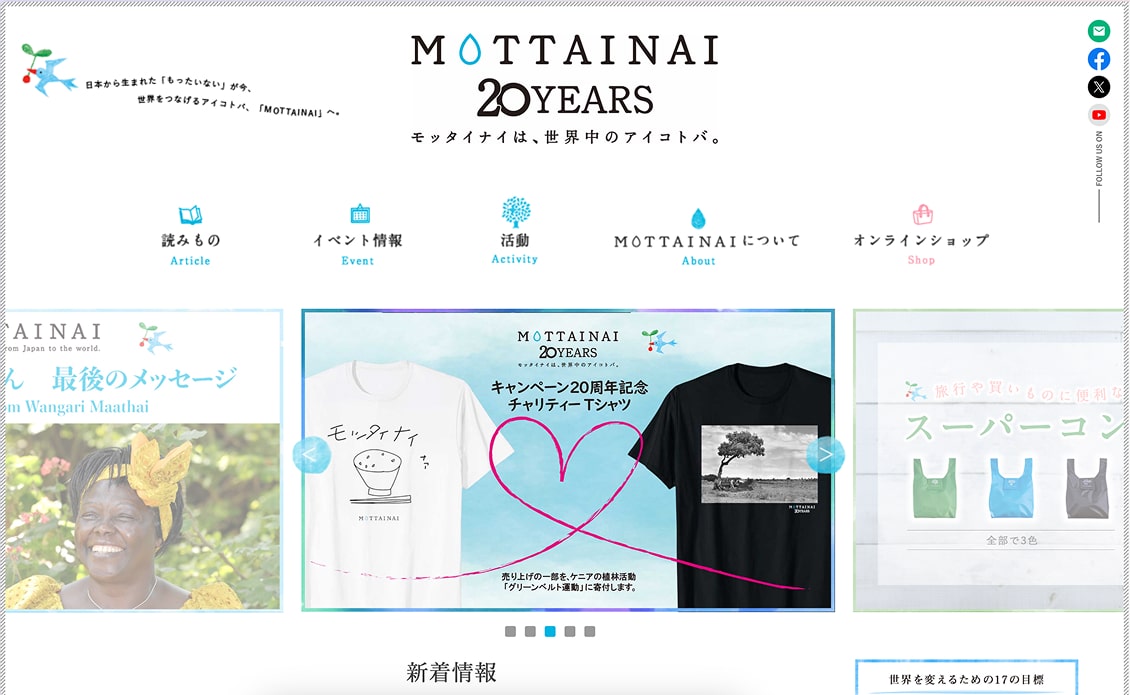The image size is (1130, 695).
Task: Click the water drop About icon
Action: pyautogui.click(x=698, y=218)
